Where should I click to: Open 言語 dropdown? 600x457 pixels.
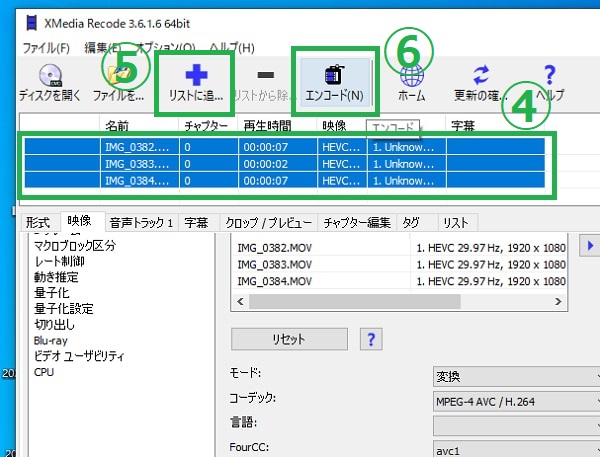coord(516,426)
